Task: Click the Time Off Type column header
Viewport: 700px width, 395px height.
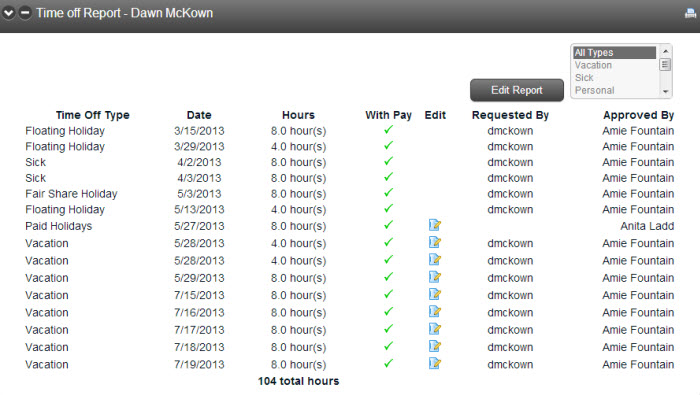Action: coord(92,115)
